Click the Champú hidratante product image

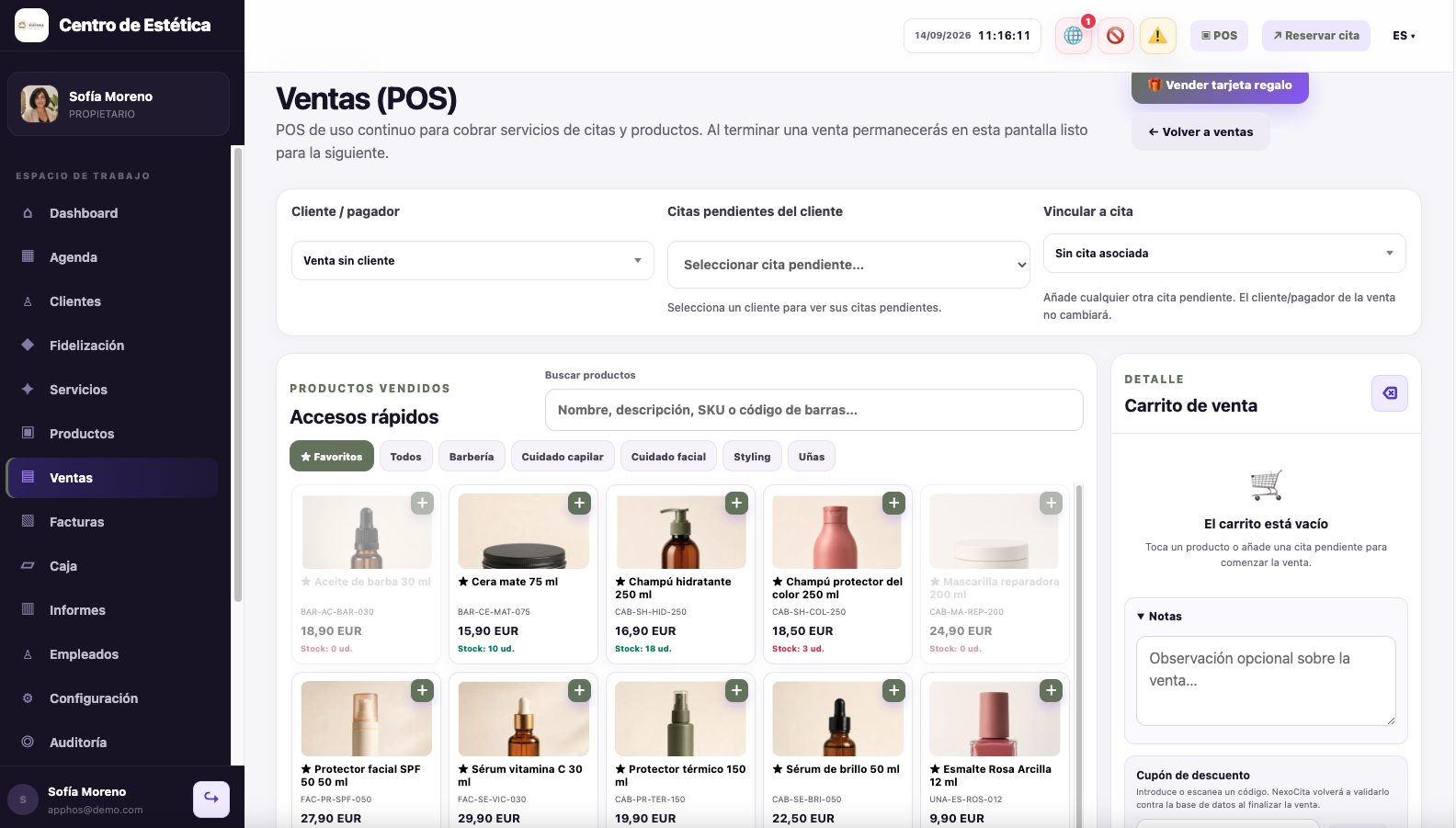tap(680, 531)
